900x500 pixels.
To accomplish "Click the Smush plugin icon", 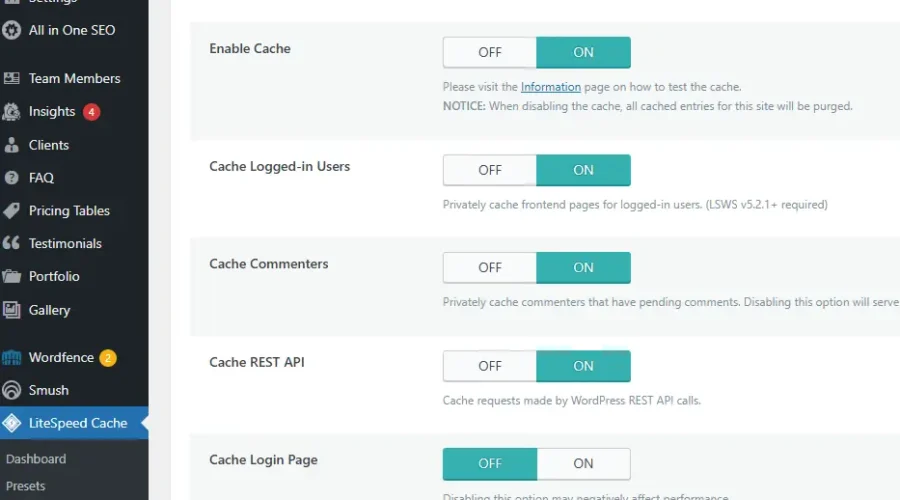I will (x=12, y=391).
